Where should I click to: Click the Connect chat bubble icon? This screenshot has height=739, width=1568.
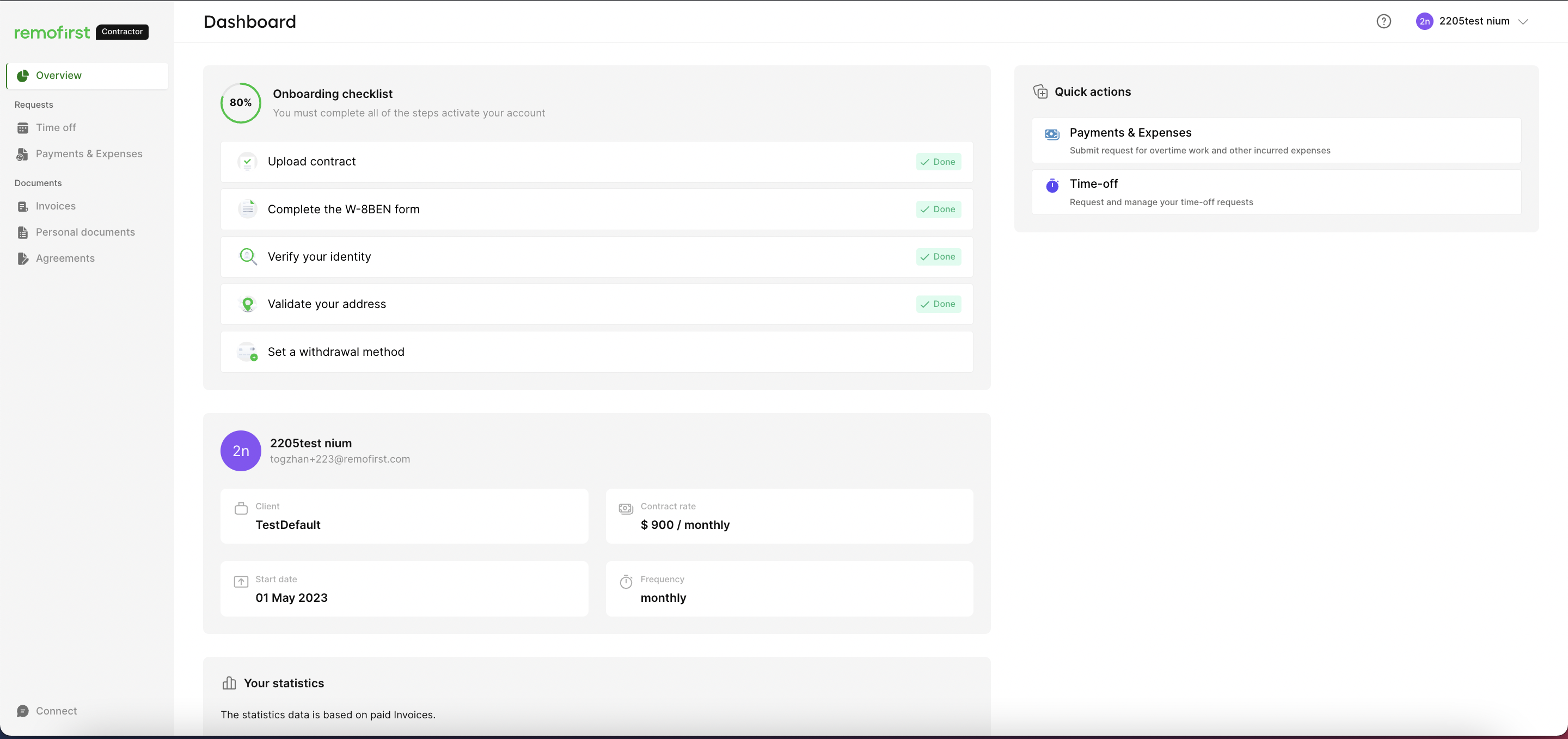tap(22, 711)
